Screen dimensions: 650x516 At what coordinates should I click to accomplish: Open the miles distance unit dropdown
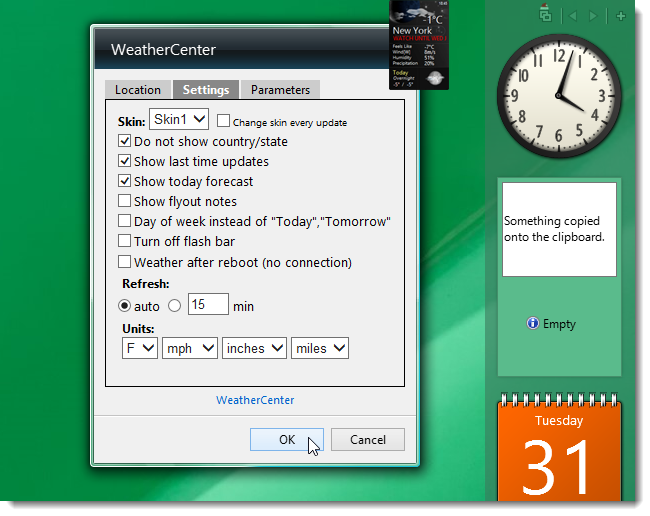click(x=320, y=348)
